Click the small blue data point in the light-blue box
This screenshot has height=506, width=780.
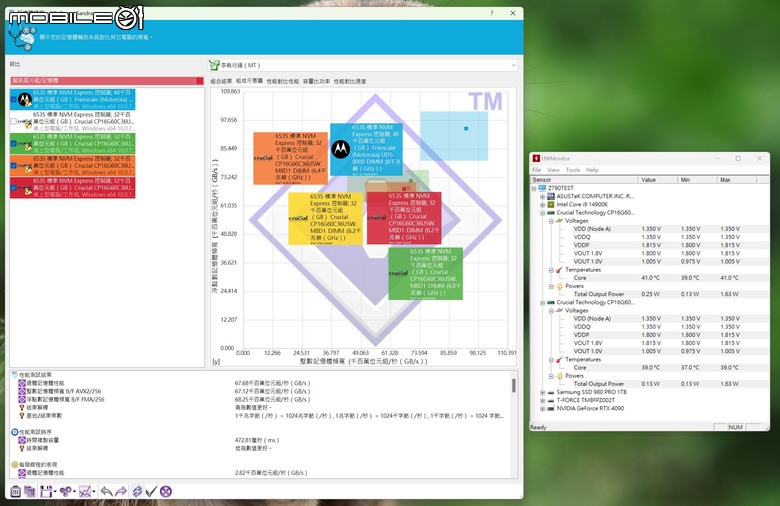tap(466, 128)
